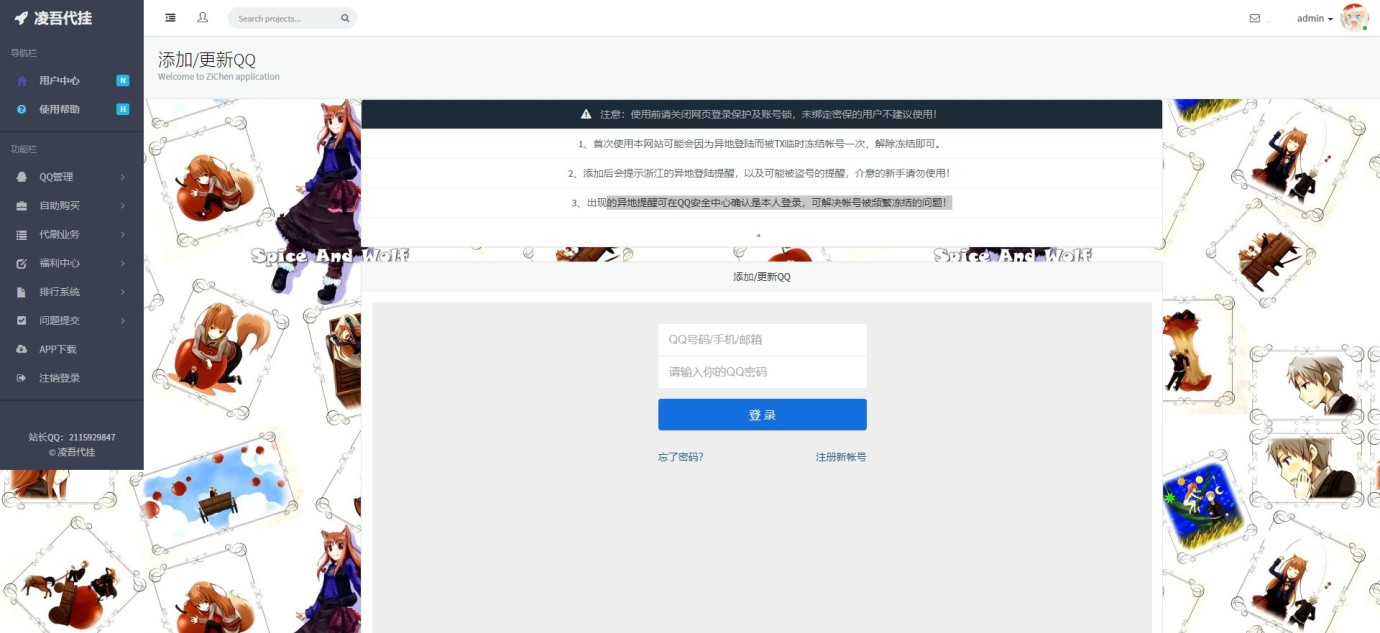Click notice line 3 about QQ安全中心
This screenshot has width=1380, height=633.
pyautogui.click(x=762, y=203)
